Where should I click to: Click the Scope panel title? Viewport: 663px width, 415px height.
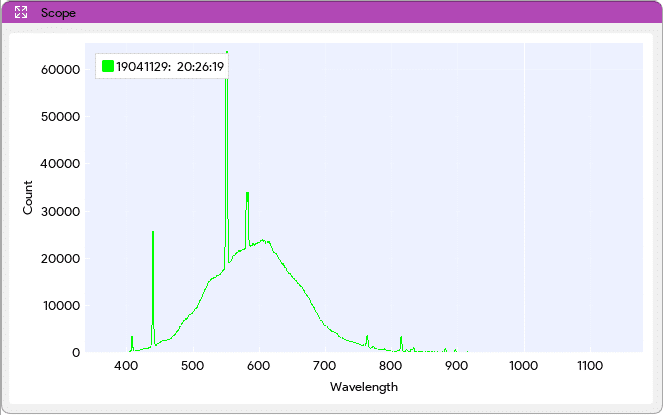[x=58, y=13]
